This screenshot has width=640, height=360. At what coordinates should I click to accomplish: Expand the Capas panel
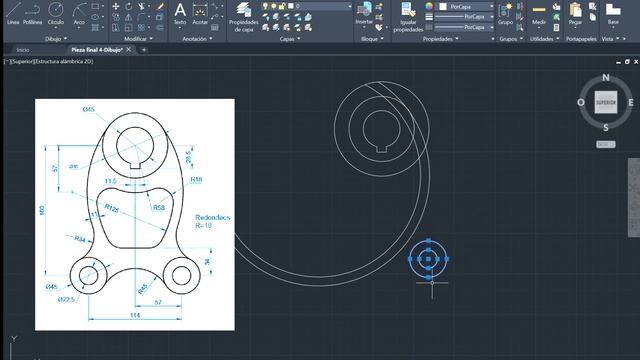[x=290, y=39]
